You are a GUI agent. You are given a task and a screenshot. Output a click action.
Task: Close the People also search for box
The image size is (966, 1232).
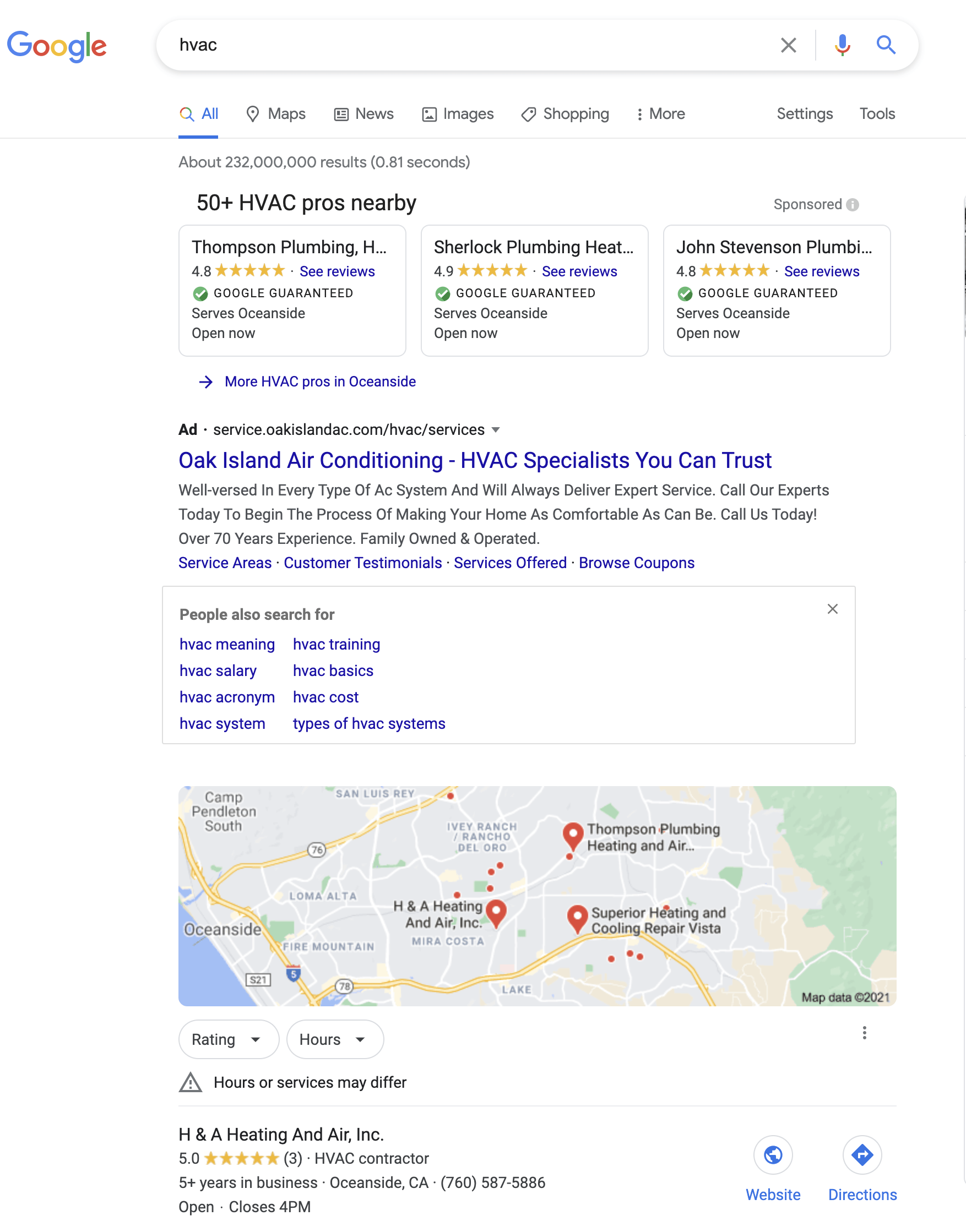point(833,609)
